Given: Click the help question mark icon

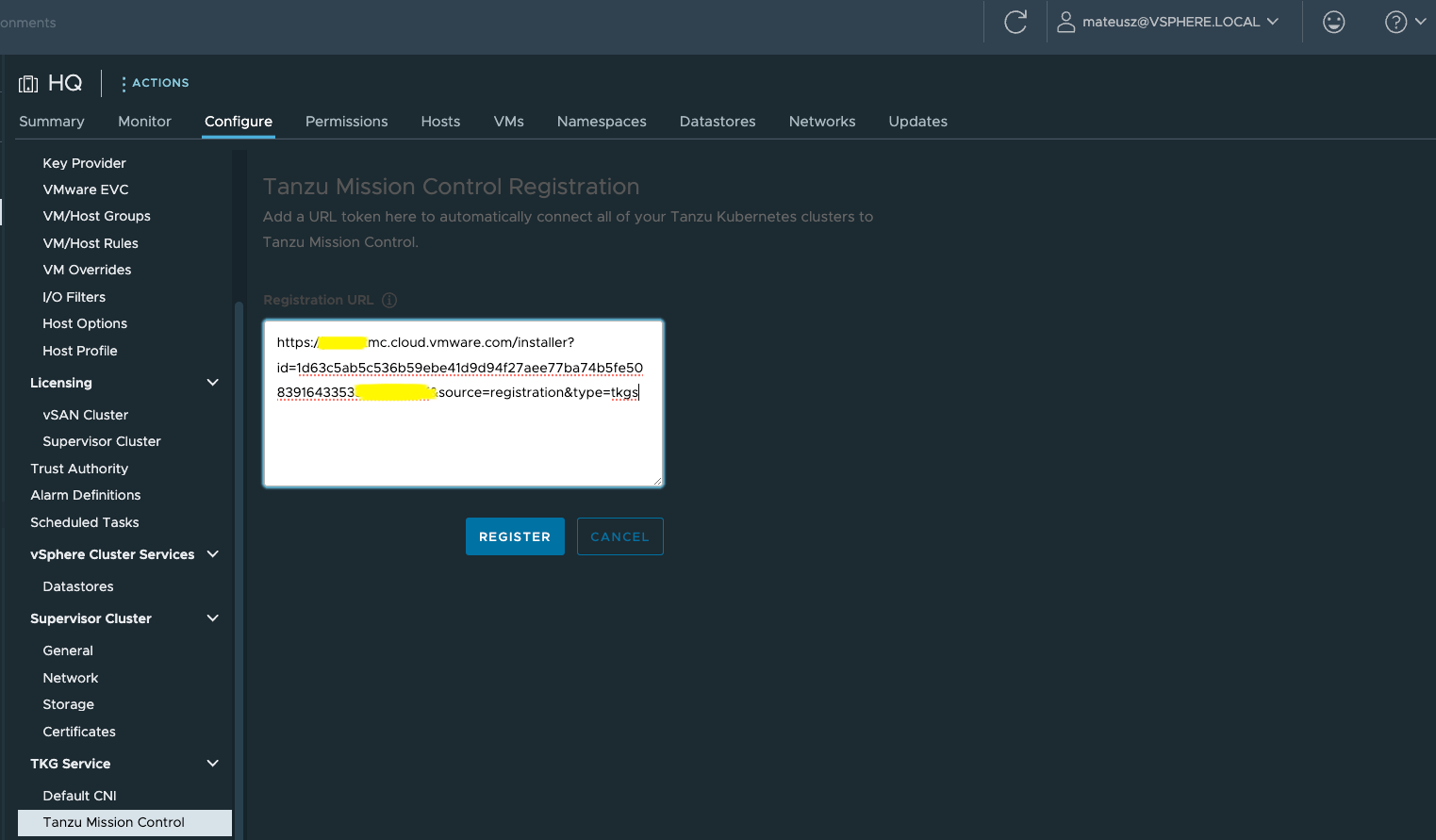Looking at the screenshot, I should tap(1395, 21).
